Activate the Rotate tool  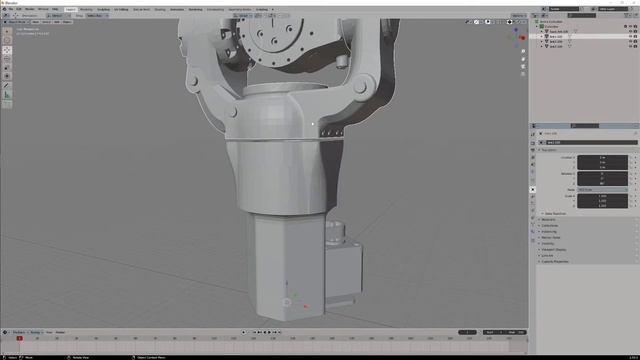click(x=7, y=59)
